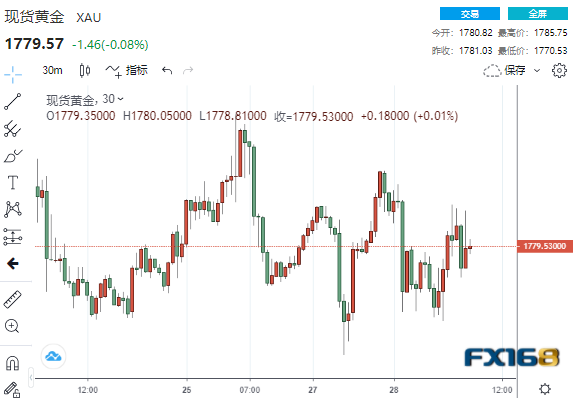This screenshot has width=573, height=399.
Task: Undo the last chart action
Action: tap(167, 70)
